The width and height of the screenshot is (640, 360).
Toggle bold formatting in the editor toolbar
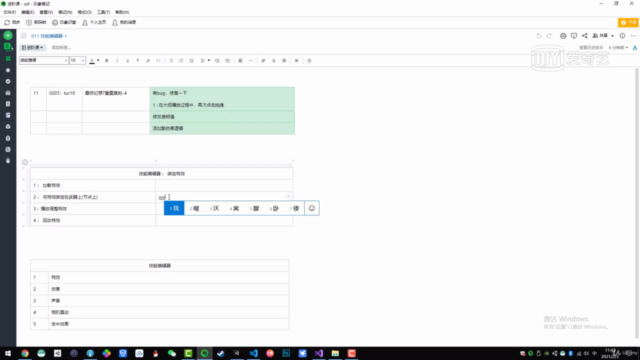pos(107,60)
